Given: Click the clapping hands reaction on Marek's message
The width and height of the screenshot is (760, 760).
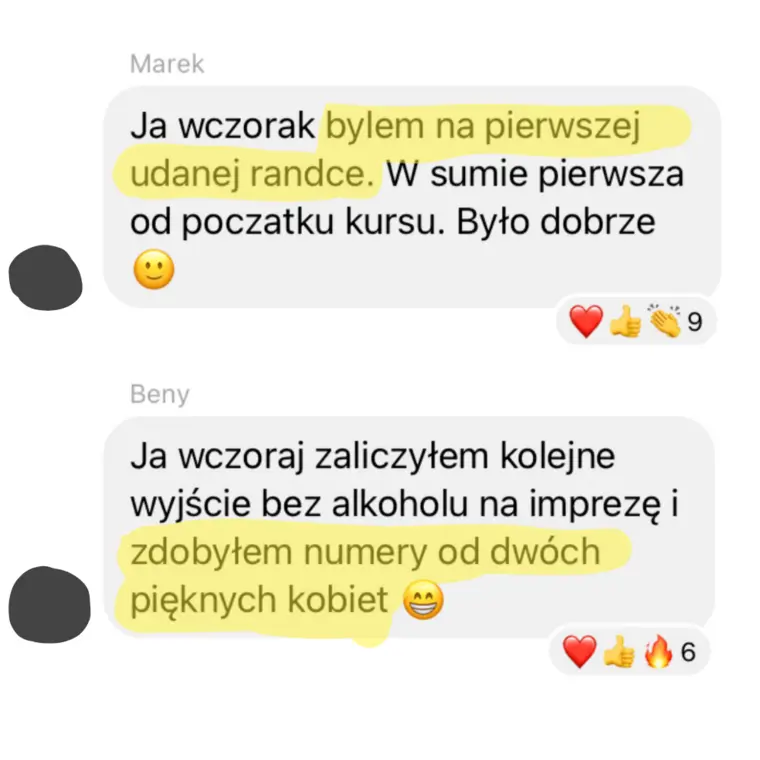Looking at the screenshot, I should pos(665,320).
